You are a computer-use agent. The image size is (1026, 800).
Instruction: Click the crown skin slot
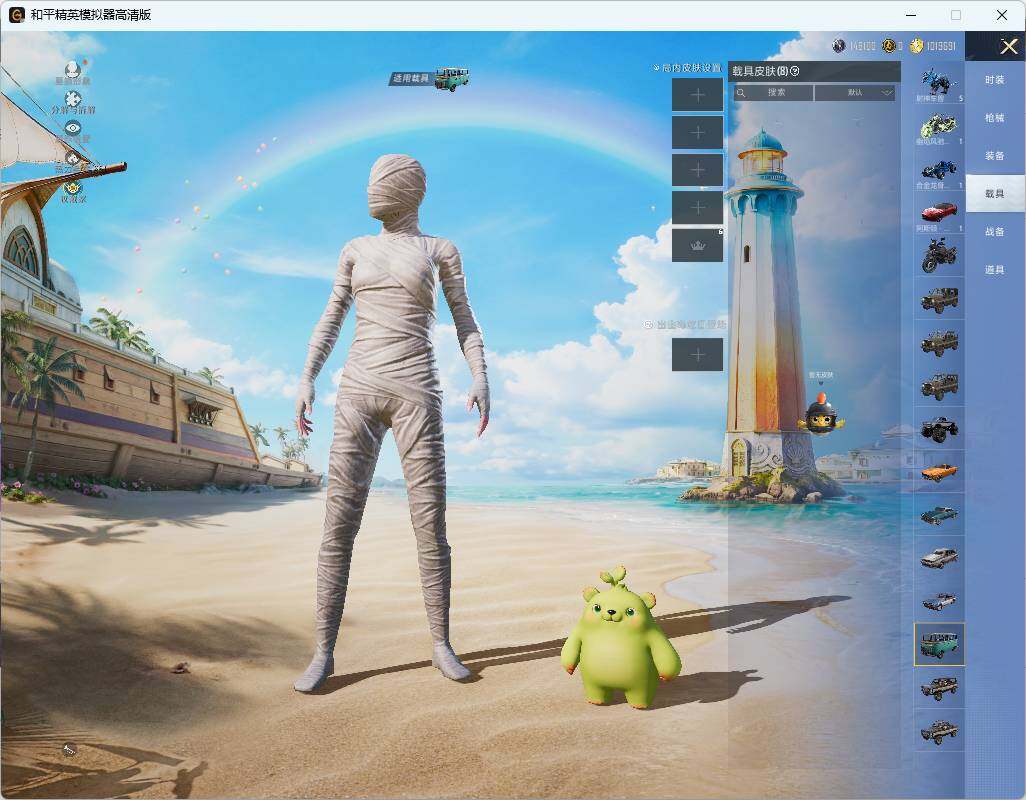click(698, 246)
